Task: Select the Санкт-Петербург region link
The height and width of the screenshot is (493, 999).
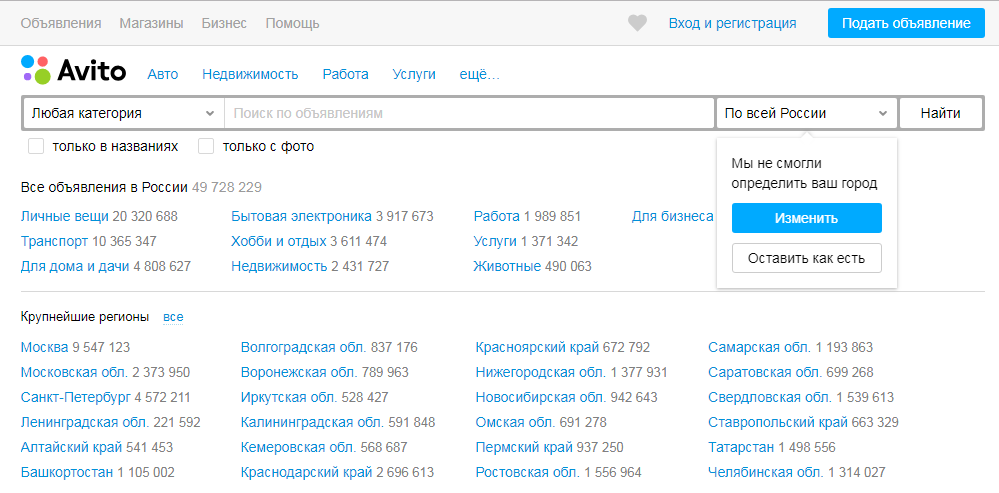Action: point(75,397)
